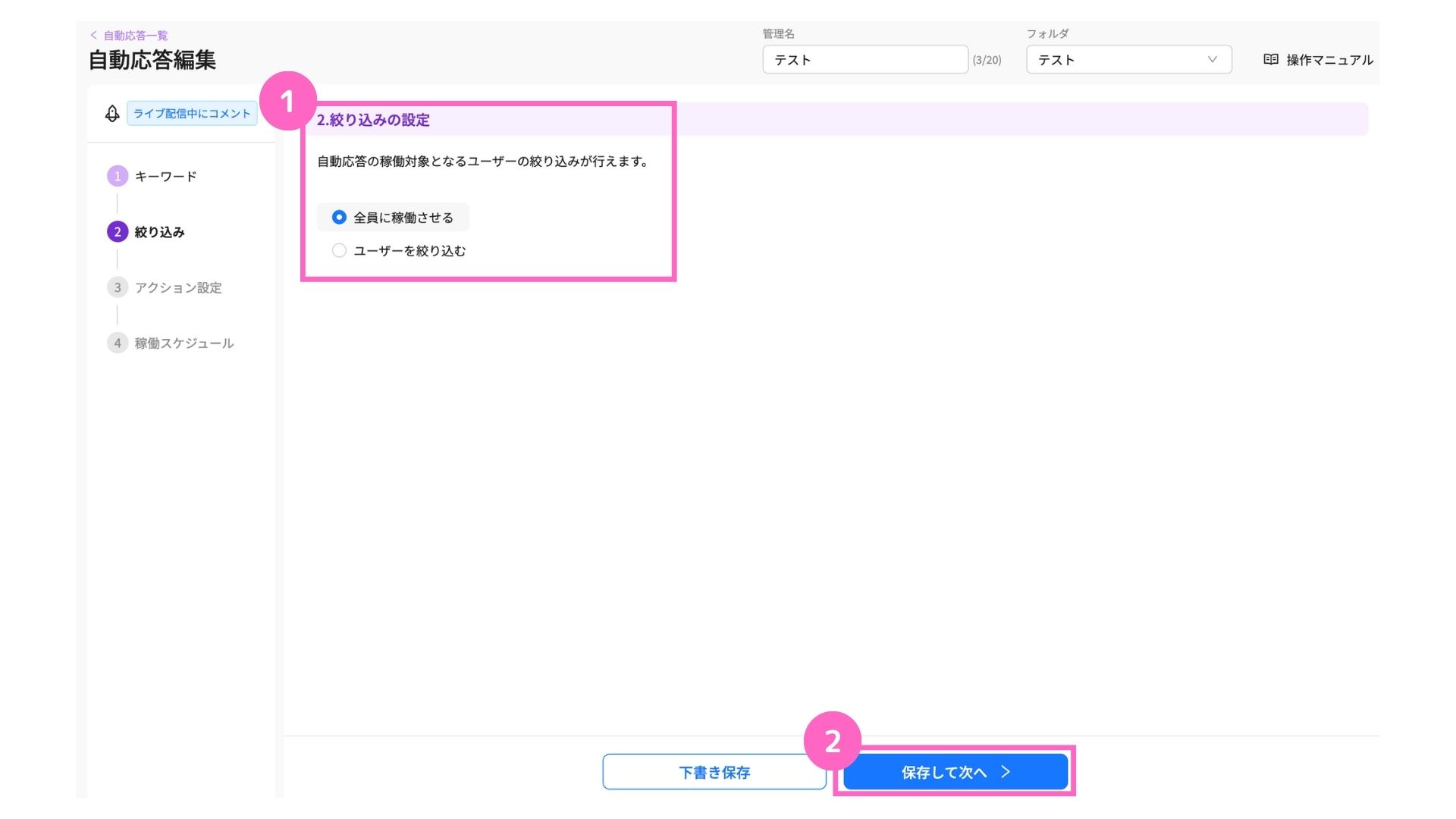Open the フォルダ dropdown showing テスト
This screenshot has height=819, width=1456.
click(x=1128, y=59)
